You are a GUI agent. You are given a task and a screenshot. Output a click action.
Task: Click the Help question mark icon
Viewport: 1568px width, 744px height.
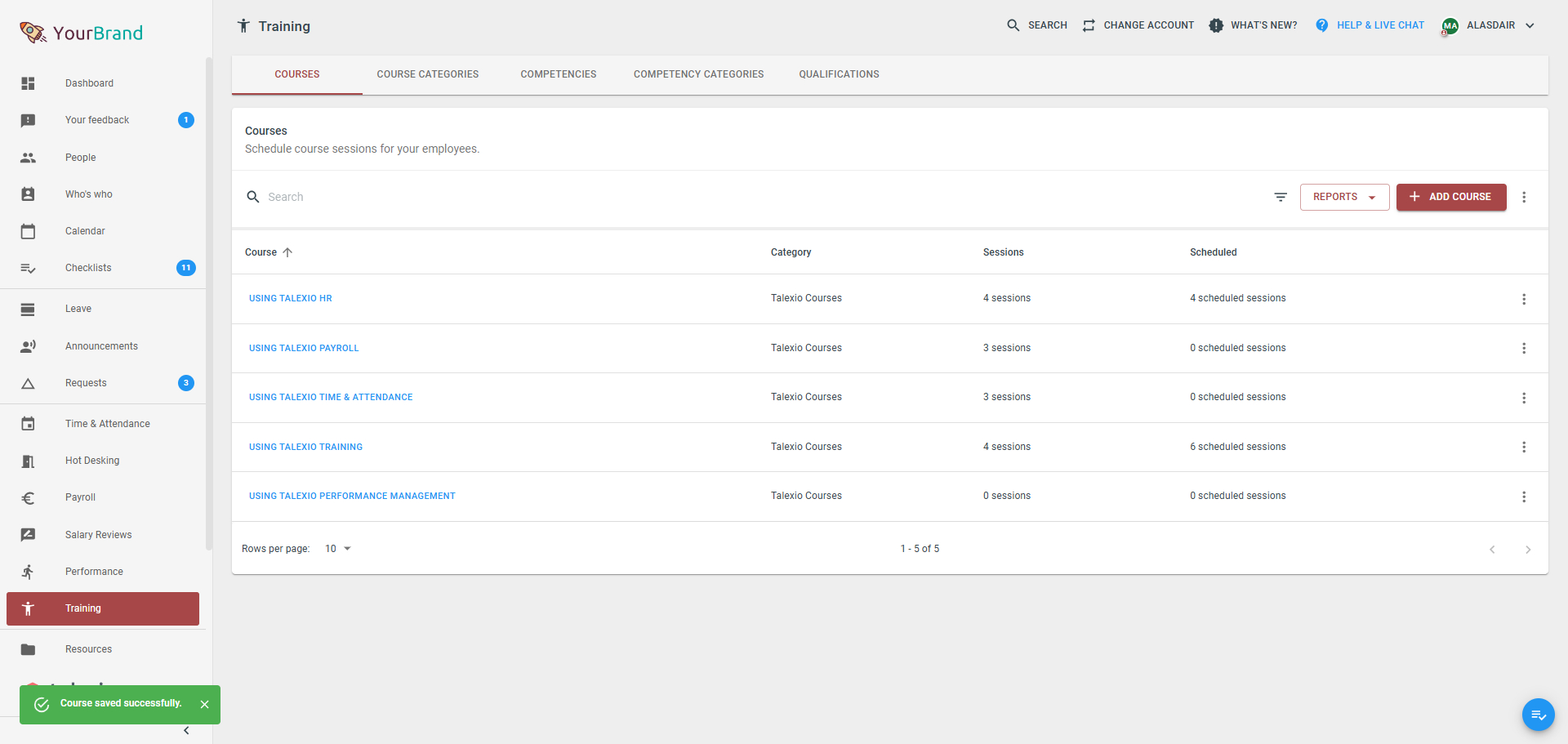1322,25
